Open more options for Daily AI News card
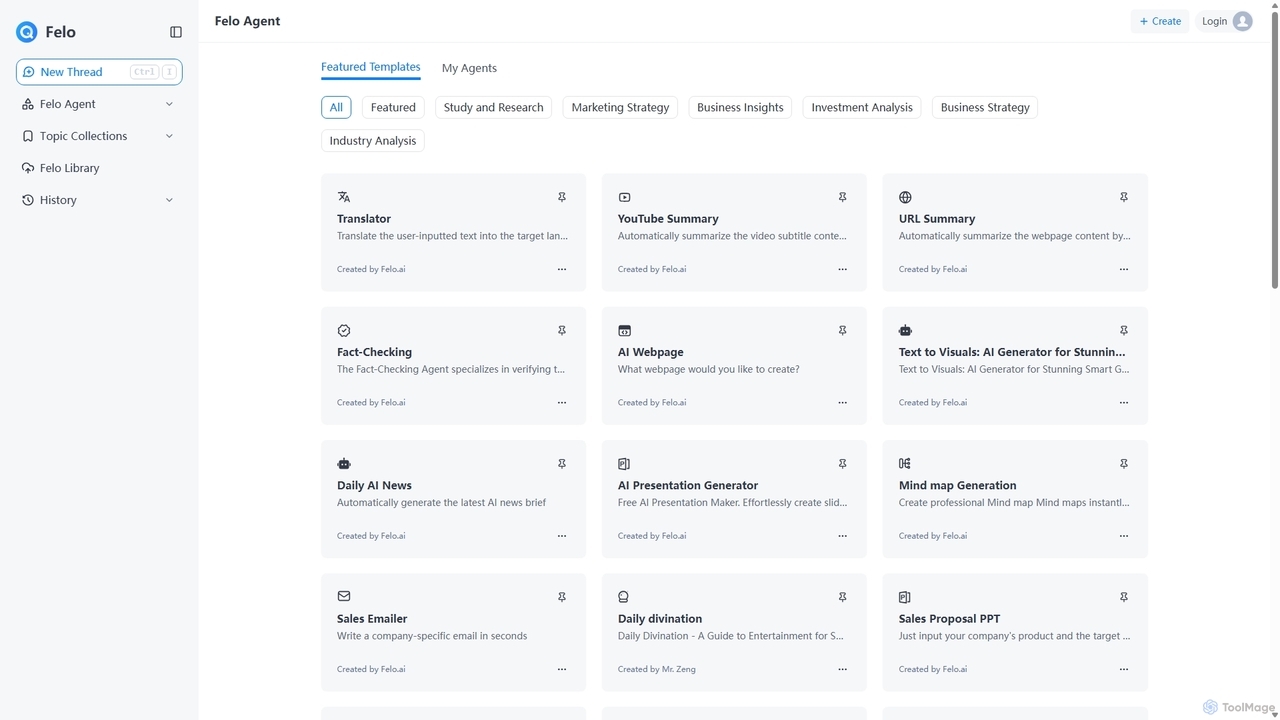Viewport: 1280px width, 720px height. [562, 536]
